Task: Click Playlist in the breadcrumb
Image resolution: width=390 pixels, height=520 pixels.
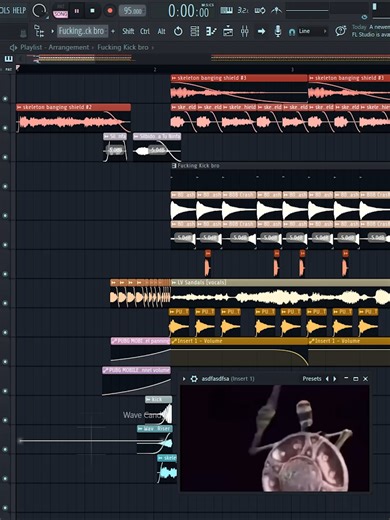Action: tap(31, 47)
